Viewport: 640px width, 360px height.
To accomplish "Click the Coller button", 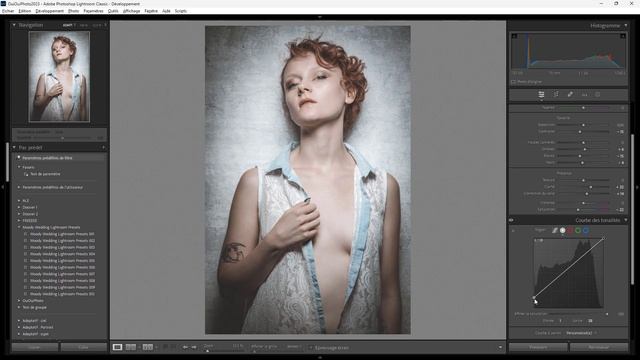I will click(84, 347).
